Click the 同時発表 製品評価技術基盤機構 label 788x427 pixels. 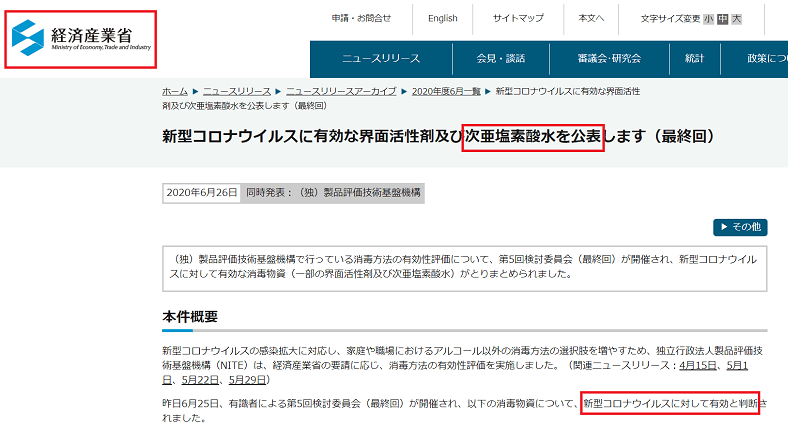point(333,193)
